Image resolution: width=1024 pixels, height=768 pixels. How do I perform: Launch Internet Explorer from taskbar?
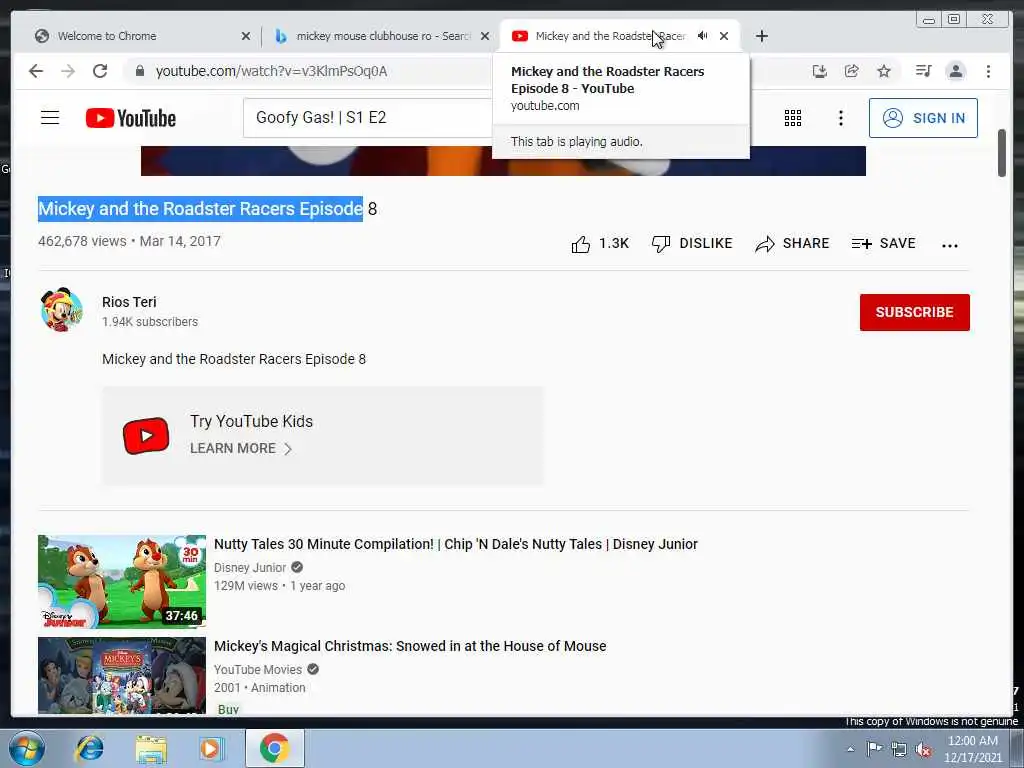[x=89, y=748]
